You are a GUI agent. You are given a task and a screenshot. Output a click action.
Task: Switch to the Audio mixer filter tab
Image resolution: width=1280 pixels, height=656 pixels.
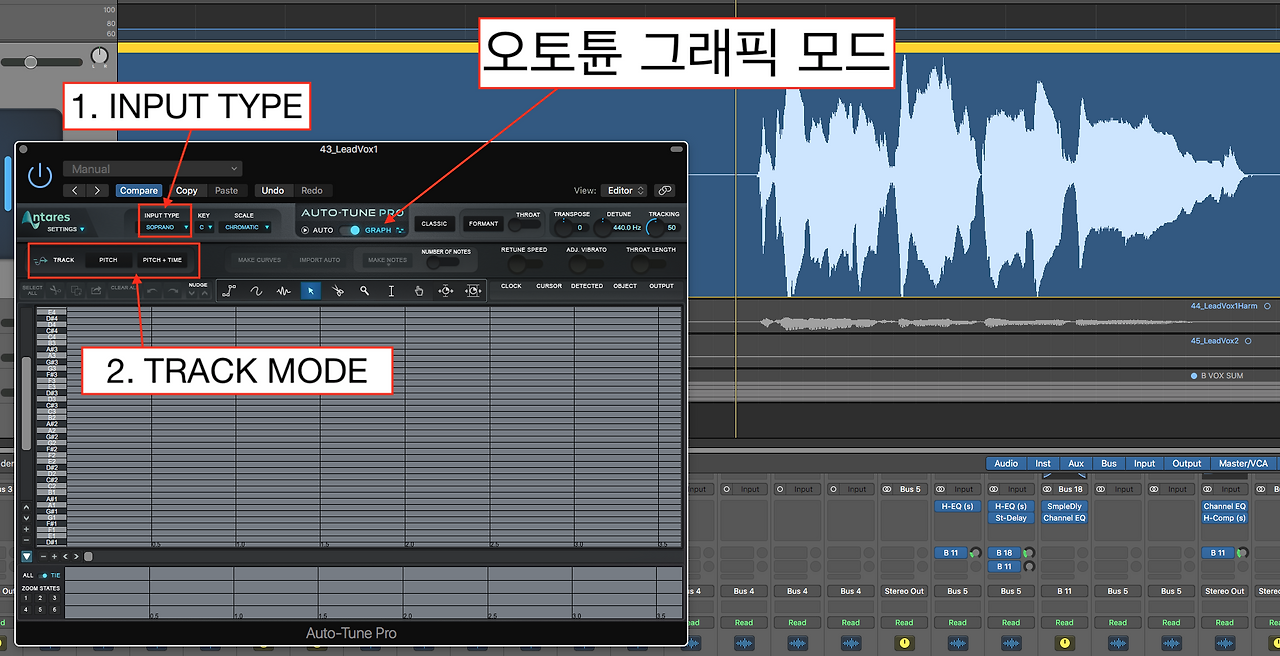point(1006,463)
